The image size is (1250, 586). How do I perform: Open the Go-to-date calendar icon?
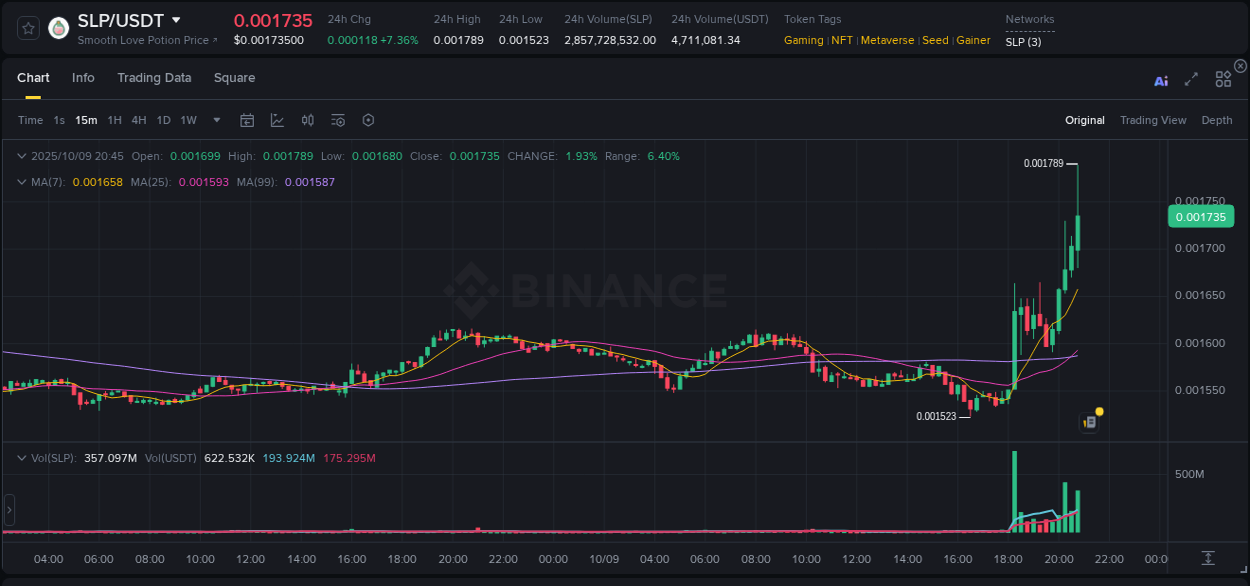coord(247,120)
